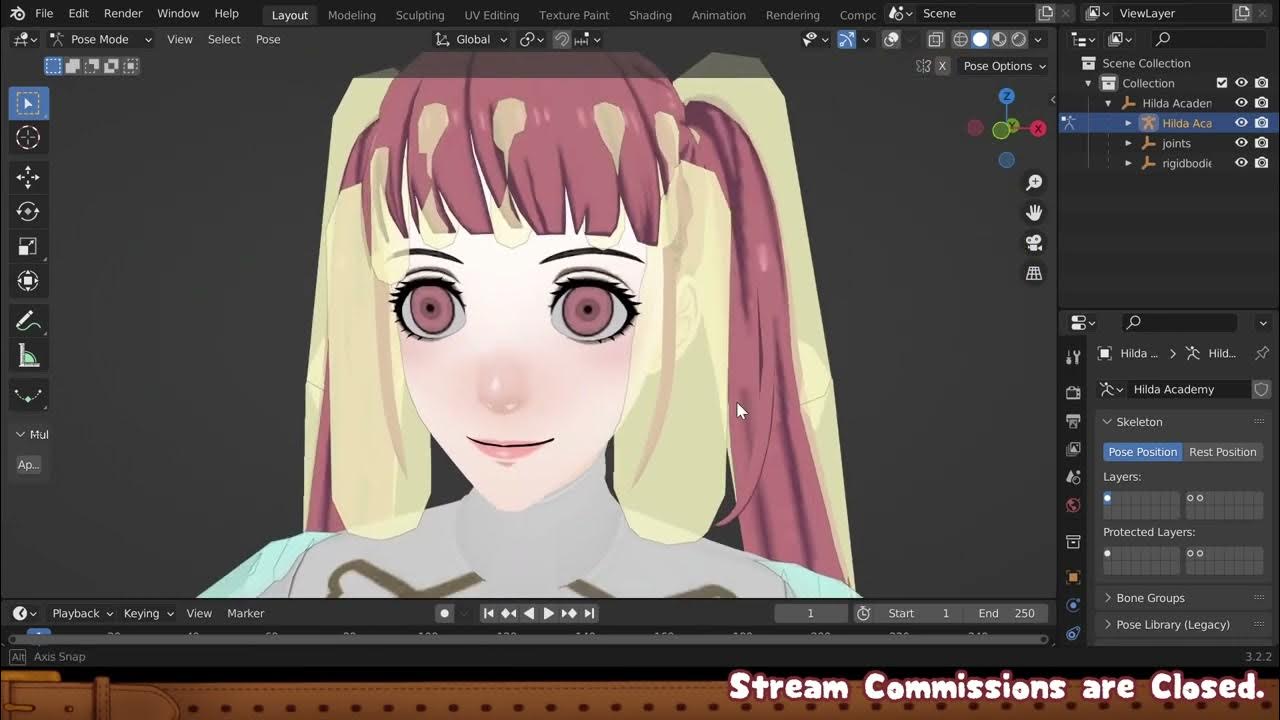This screenshot has height=720, width=1280.
Task: Click the Zoom view magnifier icon
Action: click(1034, 182)
